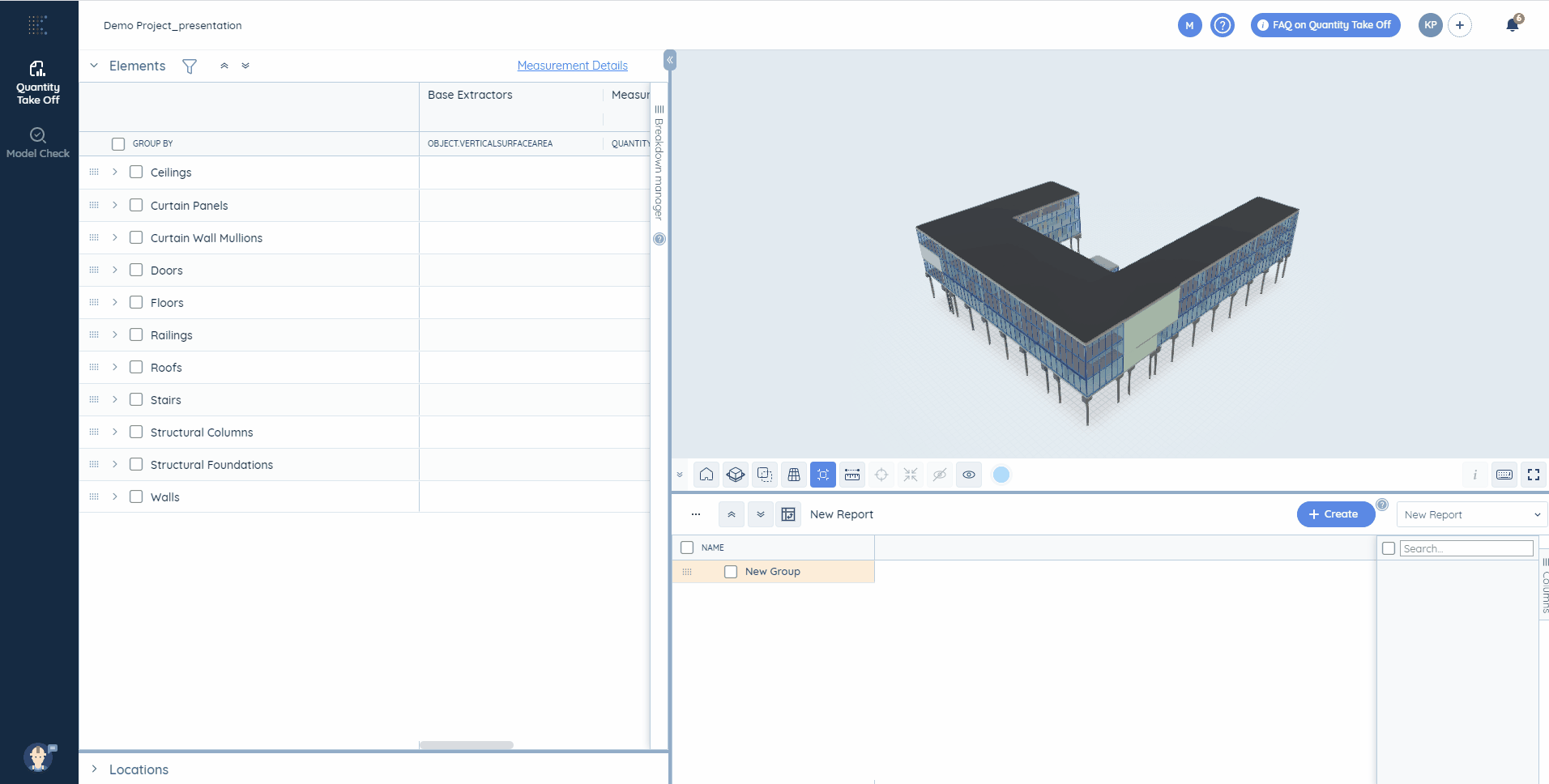This screenshot has width=1549, height=784.
Task: Pick the light blue color swatch
Action: pos(1001,475)
